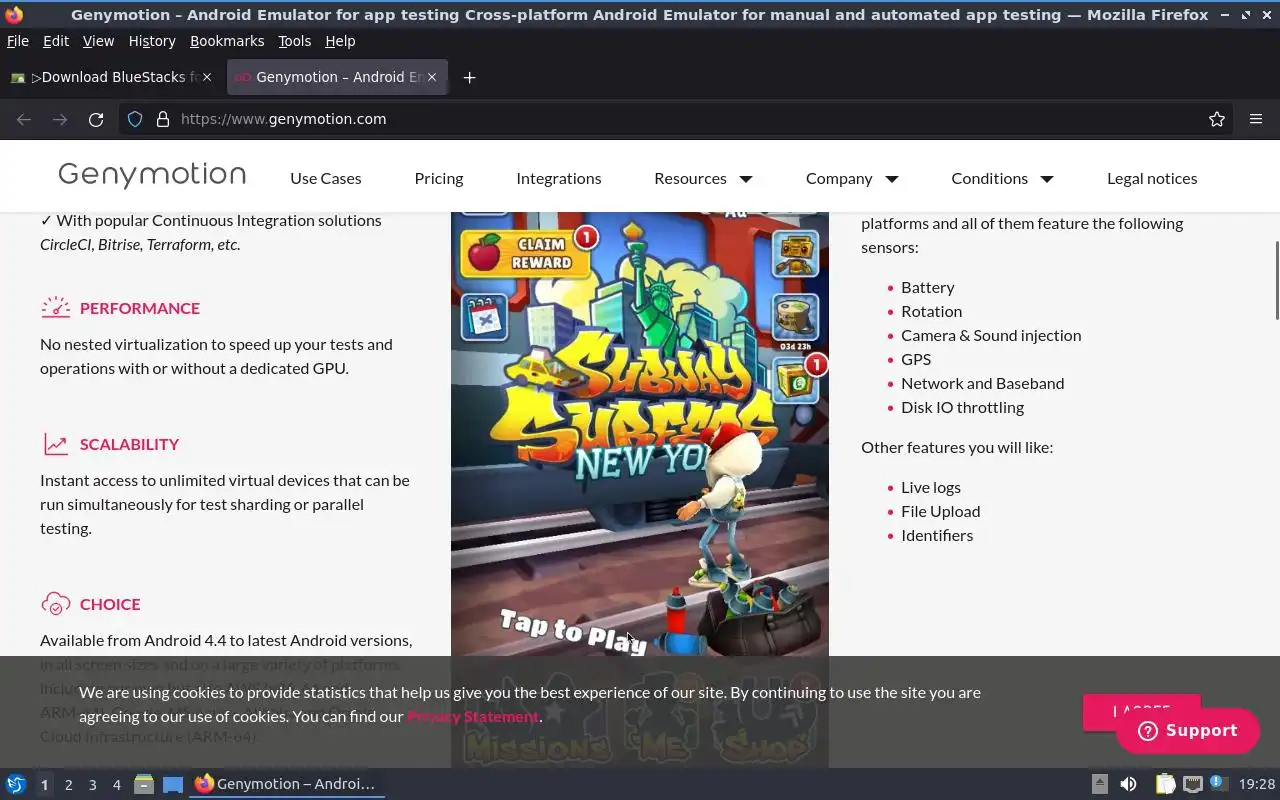Click the PERFORMANCE heading
The height and width of the screenshot is (800, 1280).
click(x=140, y=308)
